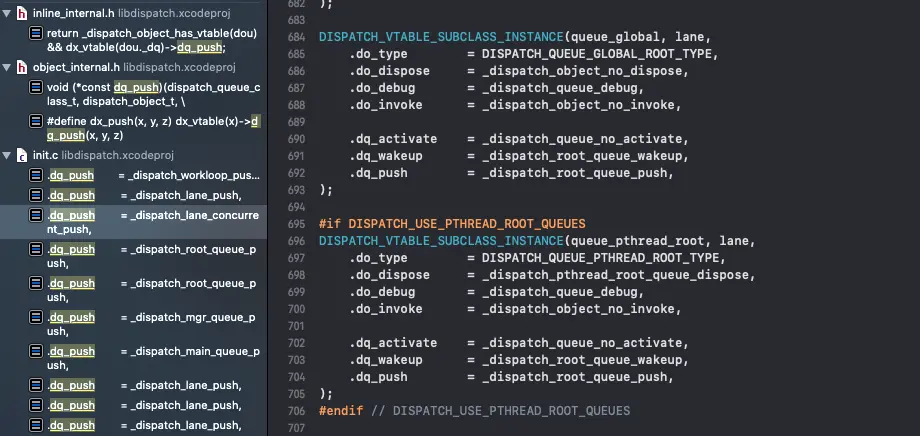Click _dispatch_root_queue_push on line 692
Viewport: 920px width, 436px height.
click(x=574, y=173)
